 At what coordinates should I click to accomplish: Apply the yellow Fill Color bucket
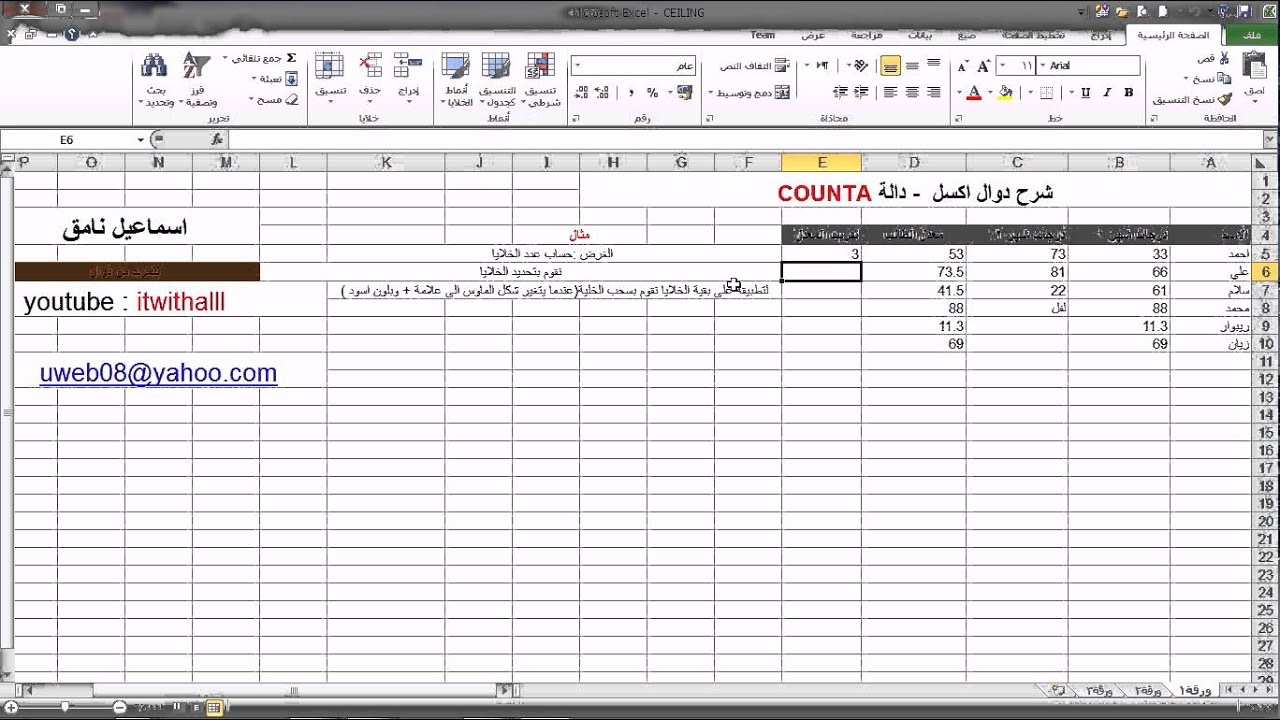[x=1006, y=93]
